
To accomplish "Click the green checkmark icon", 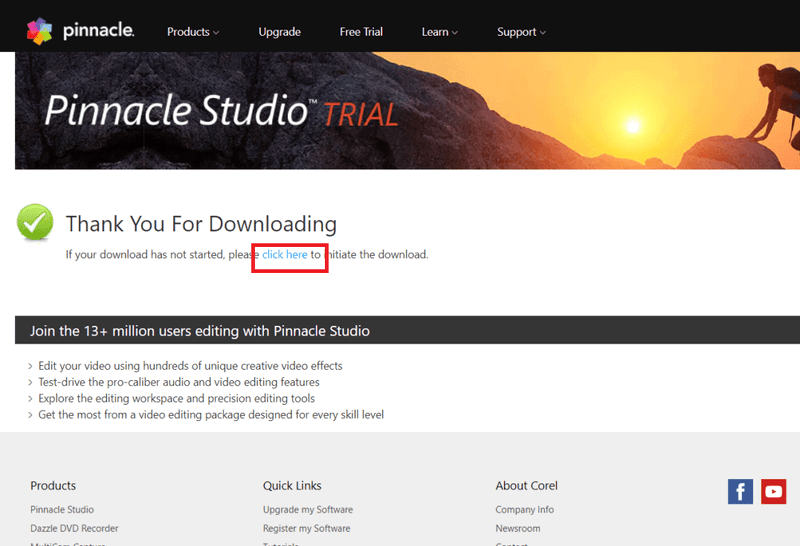I will pyautogui.click(x=35, y=222).
